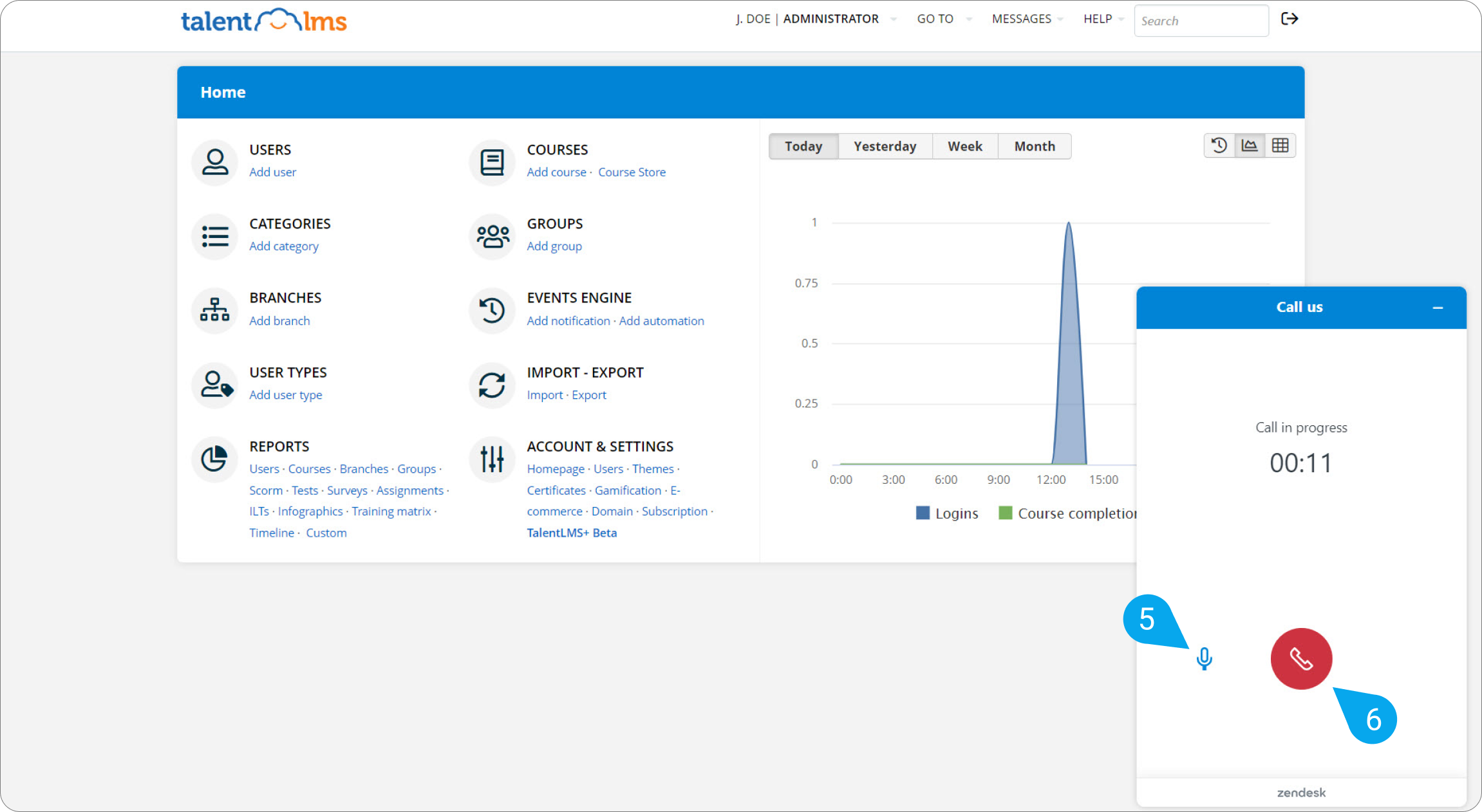
Task: Open the MESSAGES dropdown menu
Action: [x=1027, y=19]
